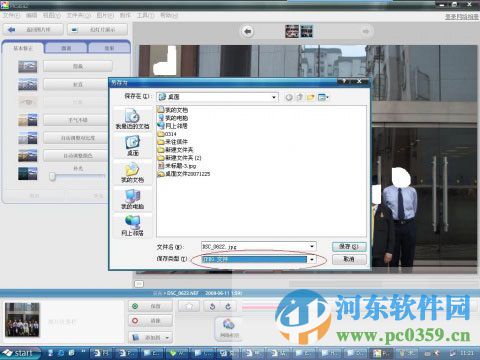
Task: Open the Basic Fixes (基本修正) tab
Action: pos(23,48)
